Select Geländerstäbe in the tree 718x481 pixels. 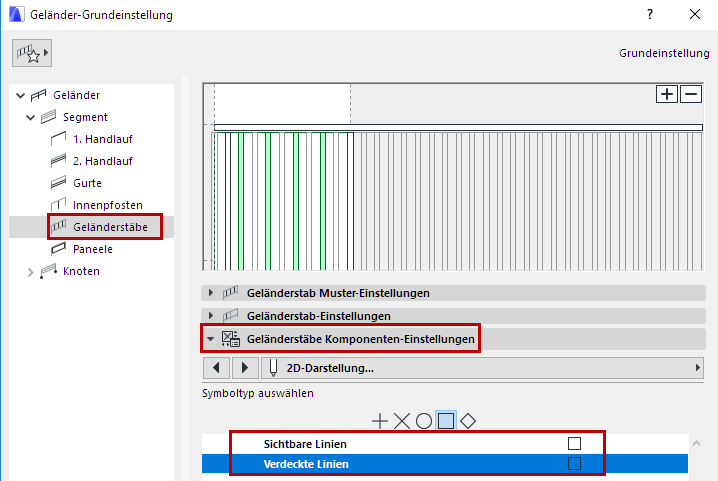pyautogui.click(x=110, y=227)
